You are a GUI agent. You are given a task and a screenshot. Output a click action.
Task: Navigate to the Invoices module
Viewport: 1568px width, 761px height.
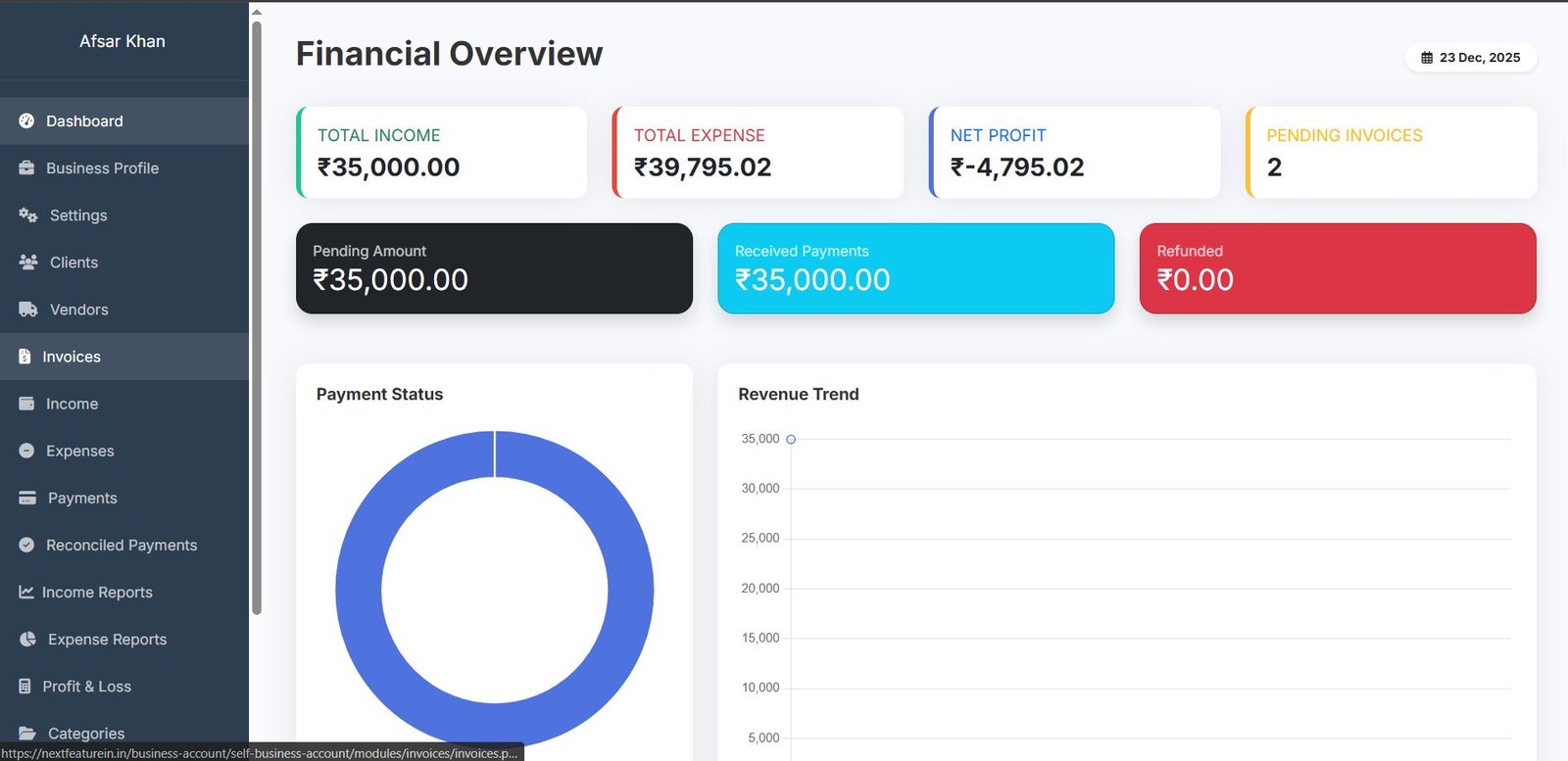click(124, 357)
